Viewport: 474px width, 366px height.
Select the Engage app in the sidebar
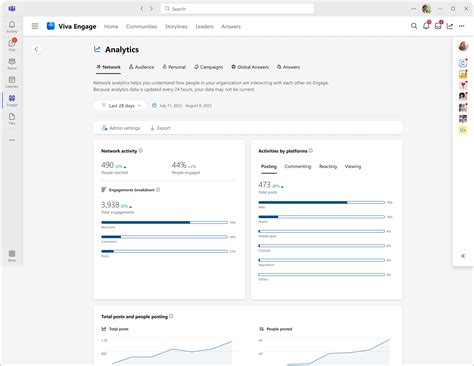click(x=12, y=100)
